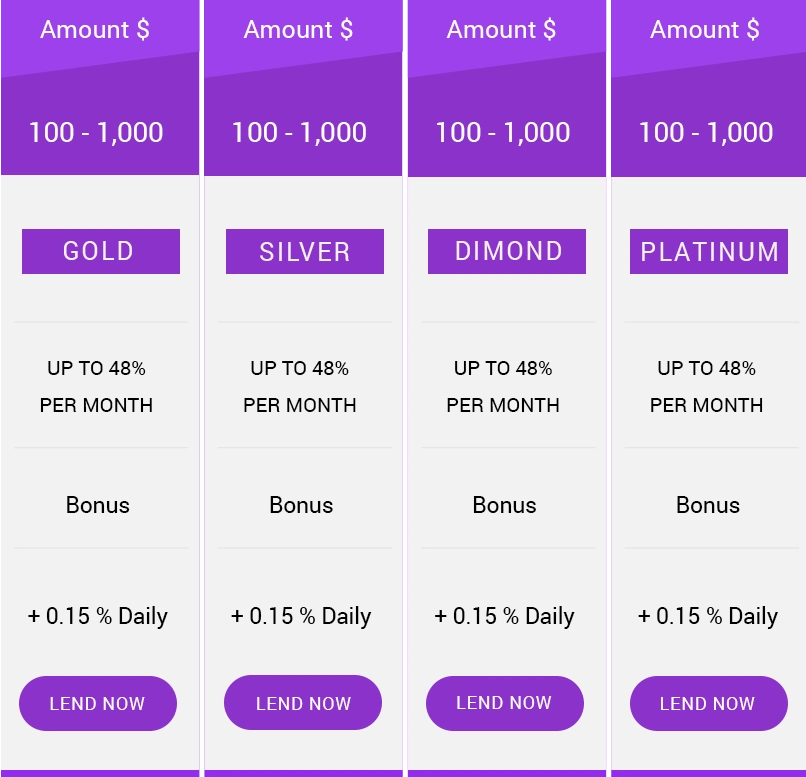The width and height of the screenshot is (806, 777).
Task: Click the 100 - 1,000 range under DIMOND
Action: click(503, 132)
